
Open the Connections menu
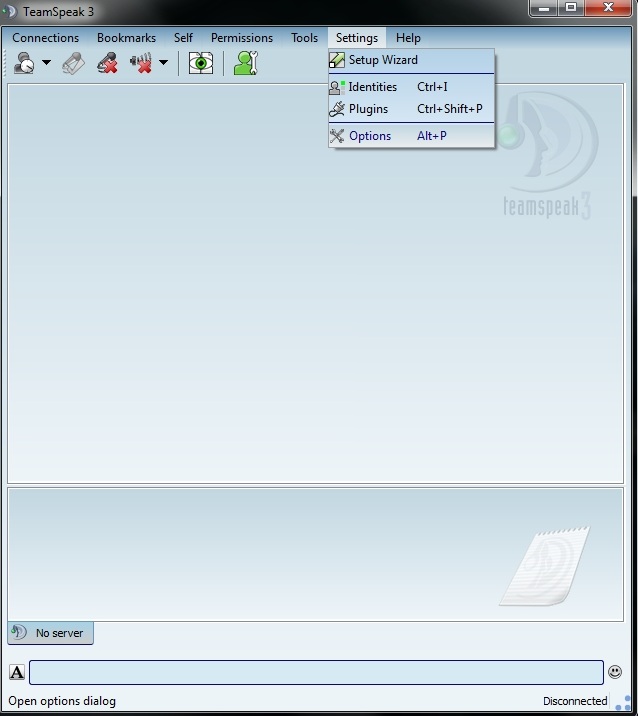46,38
